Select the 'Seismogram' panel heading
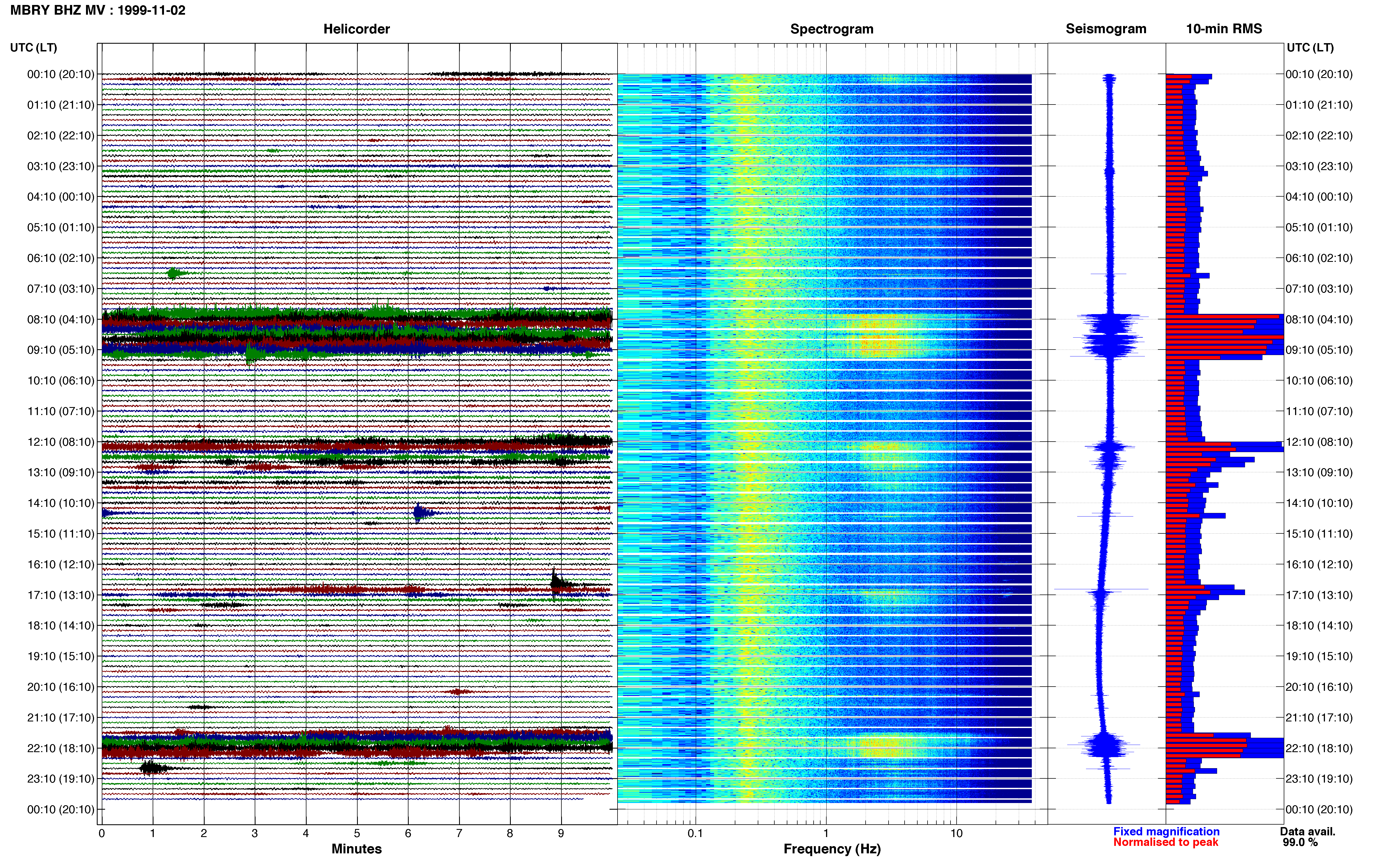1388x868 pixels. (1106, 29)
